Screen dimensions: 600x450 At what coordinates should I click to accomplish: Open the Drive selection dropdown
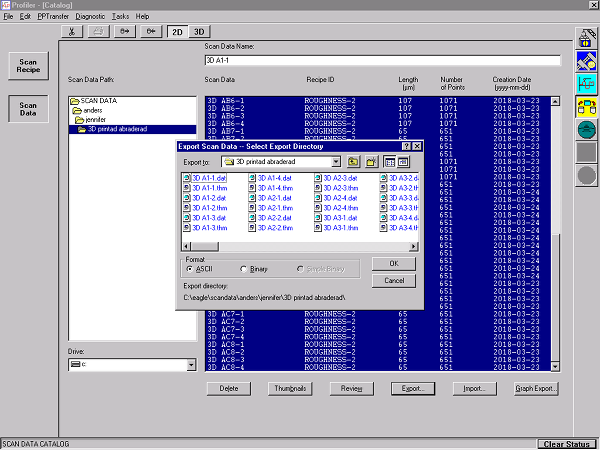191,365
